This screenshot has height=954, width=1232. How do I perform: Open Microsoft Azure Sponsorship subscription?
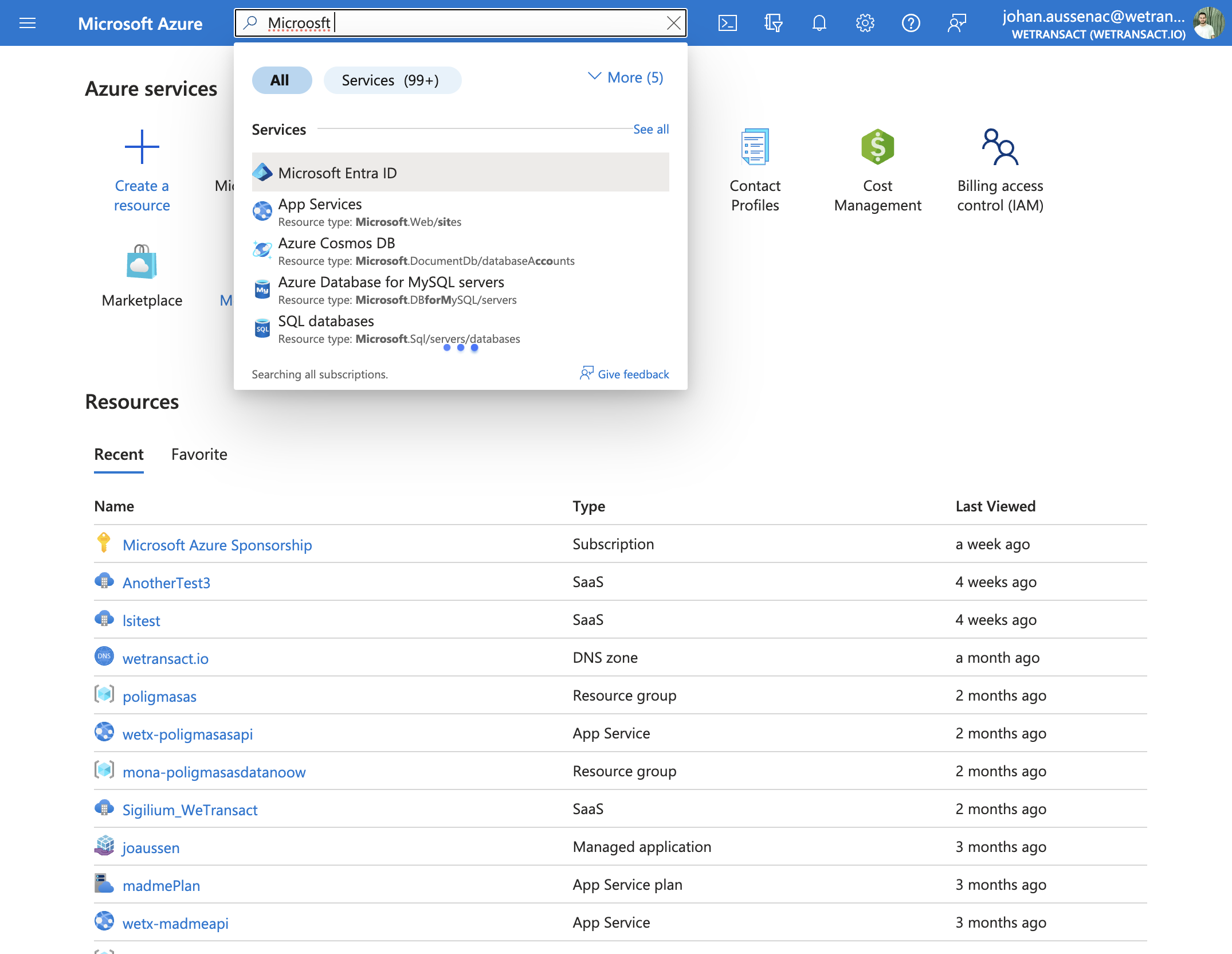[217, 544]
